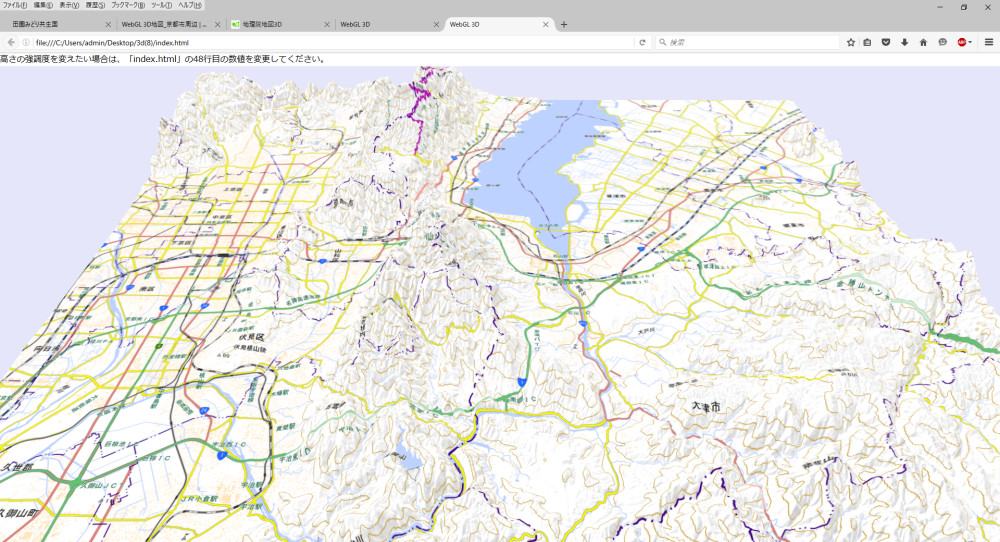The height and width of the screenshot is (542, 1000).
Task: Show site information icon in address bar
Action: pos(25,42)
